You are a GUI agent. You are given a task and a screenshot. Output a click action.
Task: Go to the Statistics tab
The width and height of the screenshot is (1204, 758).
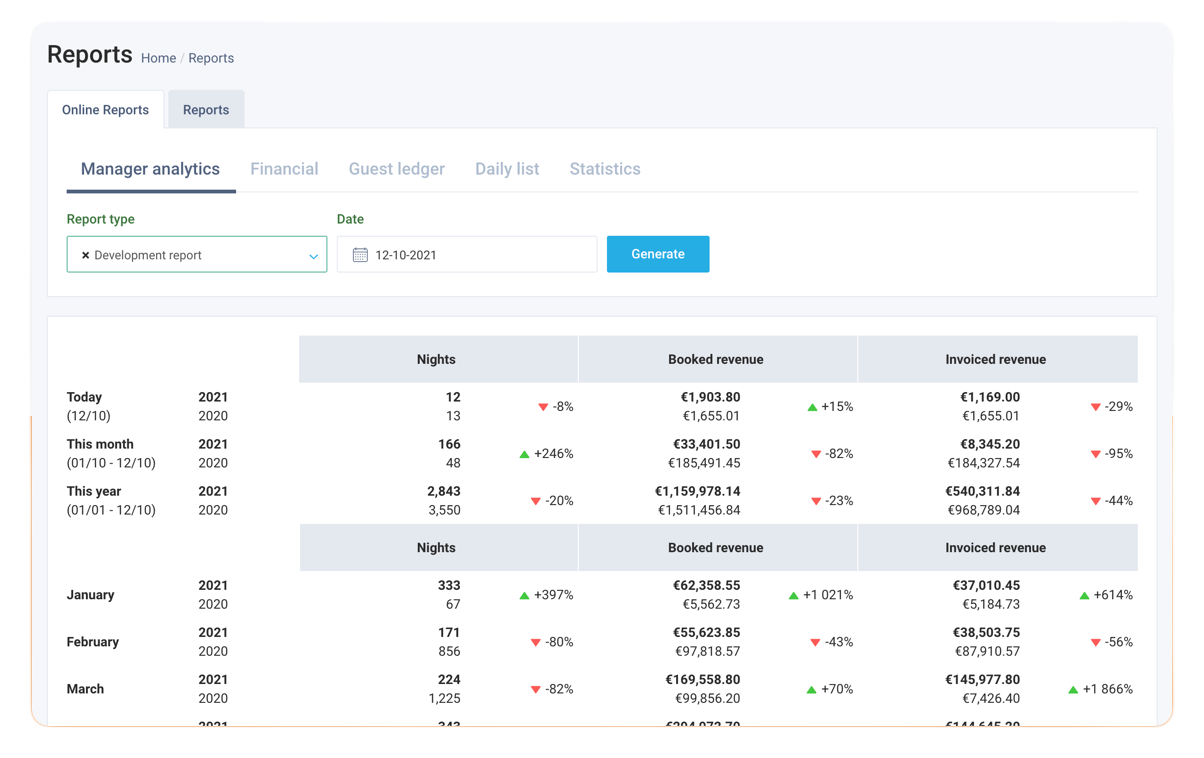(604, 169)
